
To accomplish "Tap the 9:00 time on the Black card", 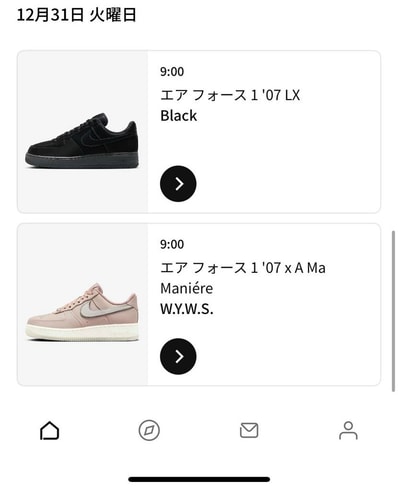I will pyautogui.click(x=172, y=72).
